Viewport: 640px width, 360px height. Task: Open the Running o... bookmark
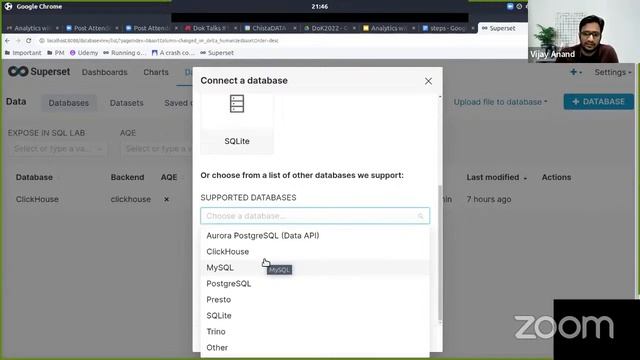[124, 53]
